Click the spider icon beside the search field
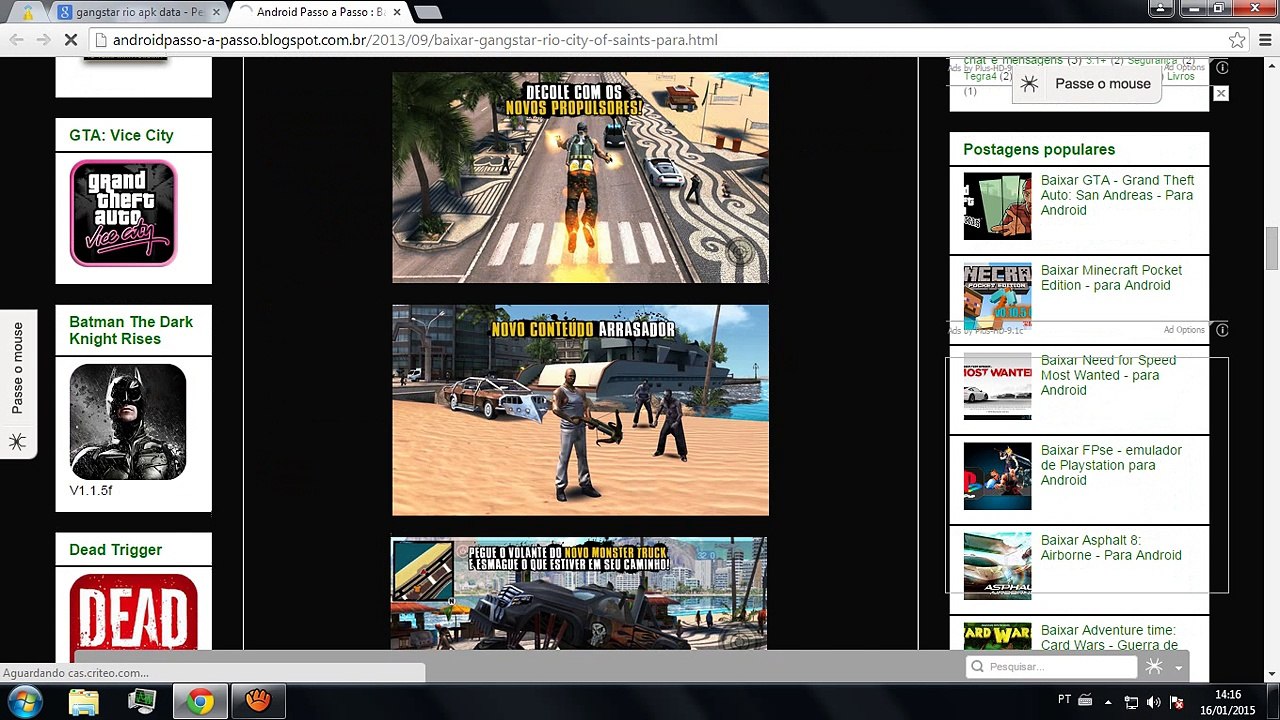Screen dimensions: 1280x720 1154,667
